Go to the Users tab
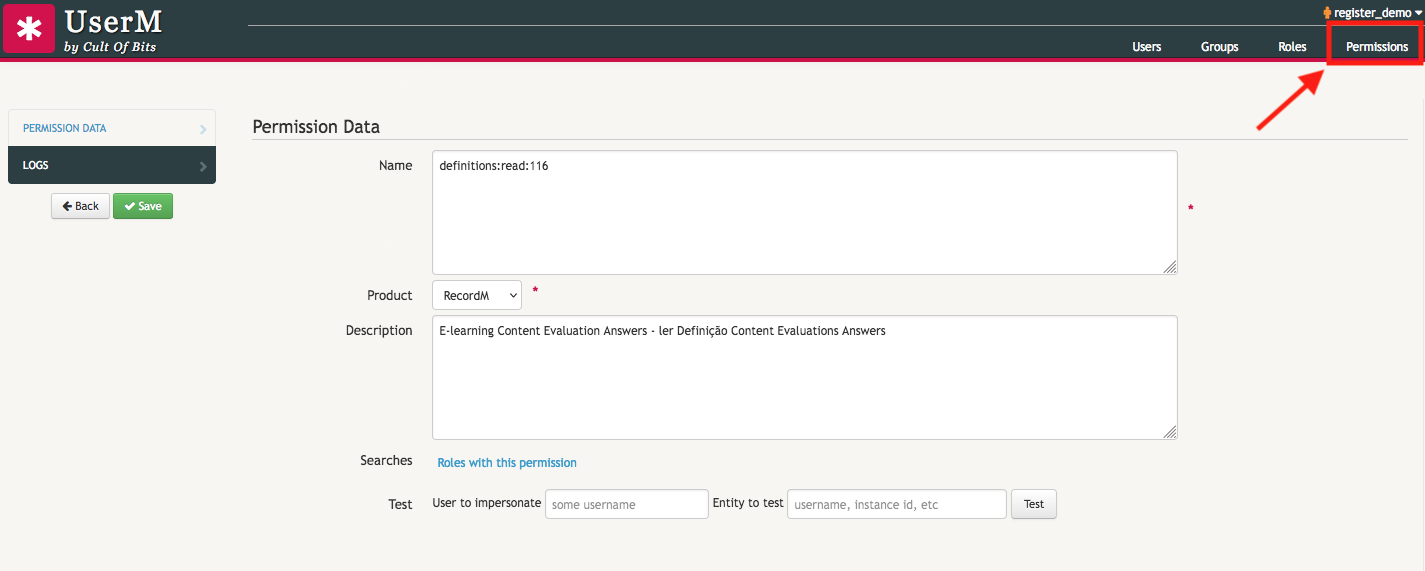The height and width of the screenshot is (571, 1425). 1146,47
